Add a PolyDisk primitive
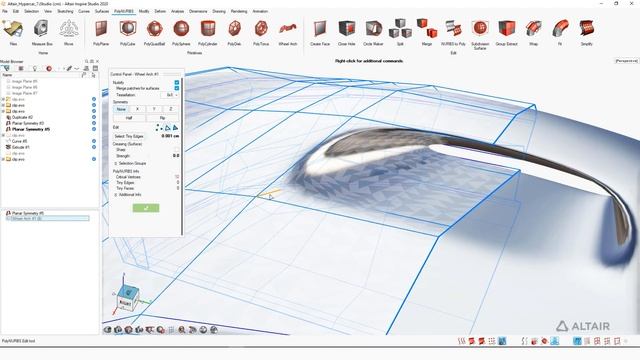640x360 pixels. click(234, 33)
